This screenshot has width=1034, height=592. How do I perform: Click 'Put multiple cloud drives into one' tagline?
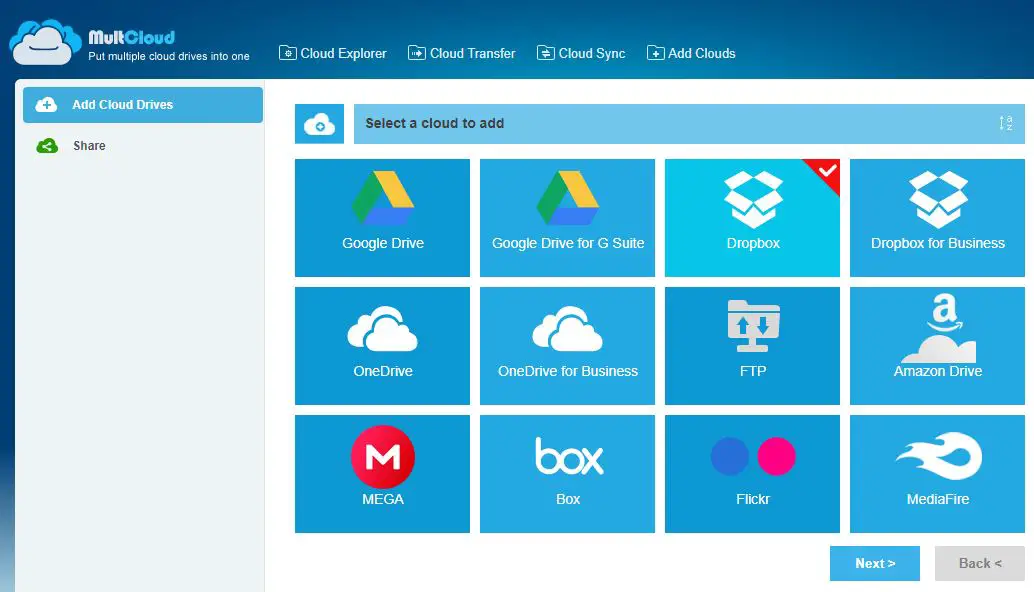(x=169, y=57)
